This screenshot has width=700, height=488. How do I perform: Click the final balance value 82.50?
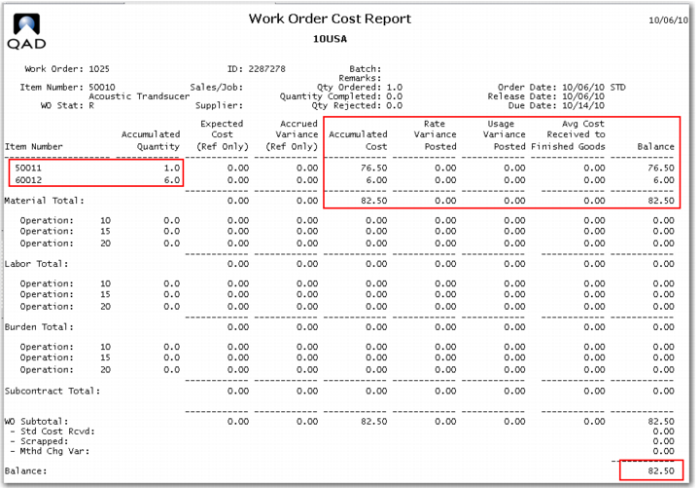pos(661,471)
